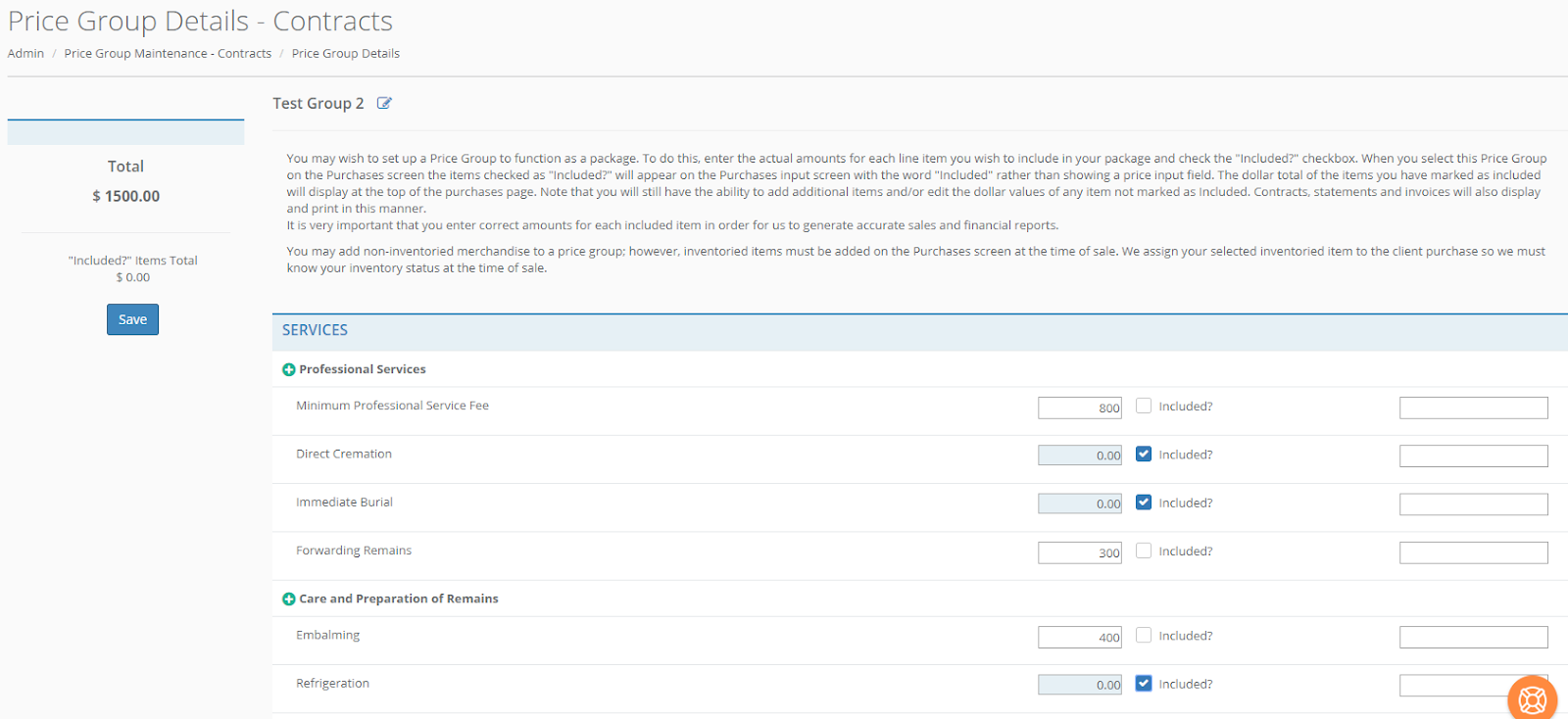Tick the Embalming Included checkbox
Screen dimensions: 1568x719
[x=1144, y=635]
